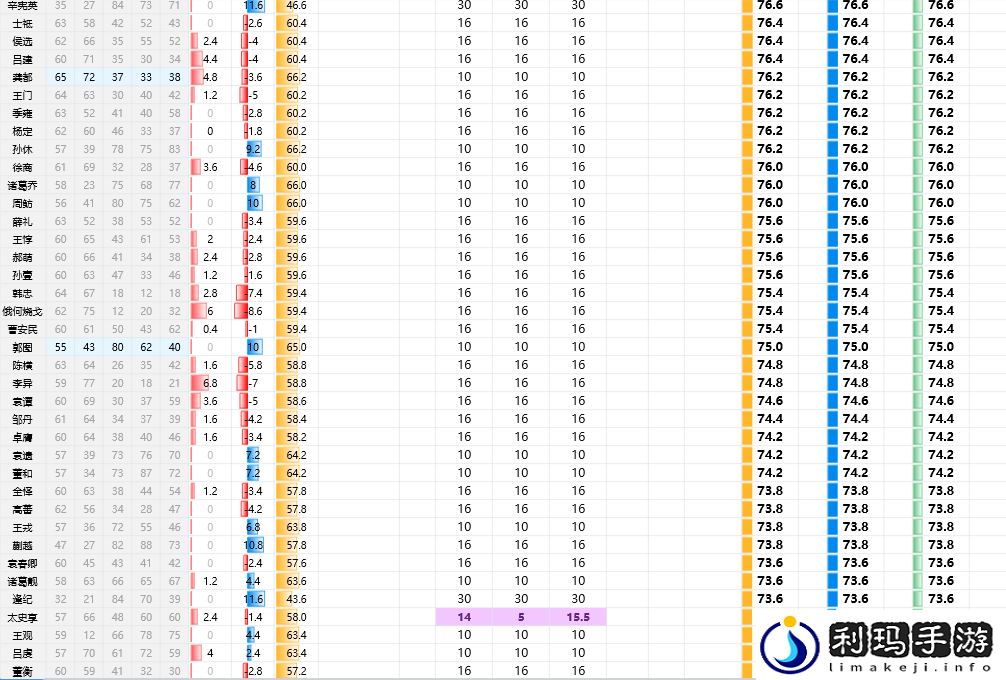
Task: Select the 66.2 orange cell in 龚都's row
Action: click(x=296, y=77)
